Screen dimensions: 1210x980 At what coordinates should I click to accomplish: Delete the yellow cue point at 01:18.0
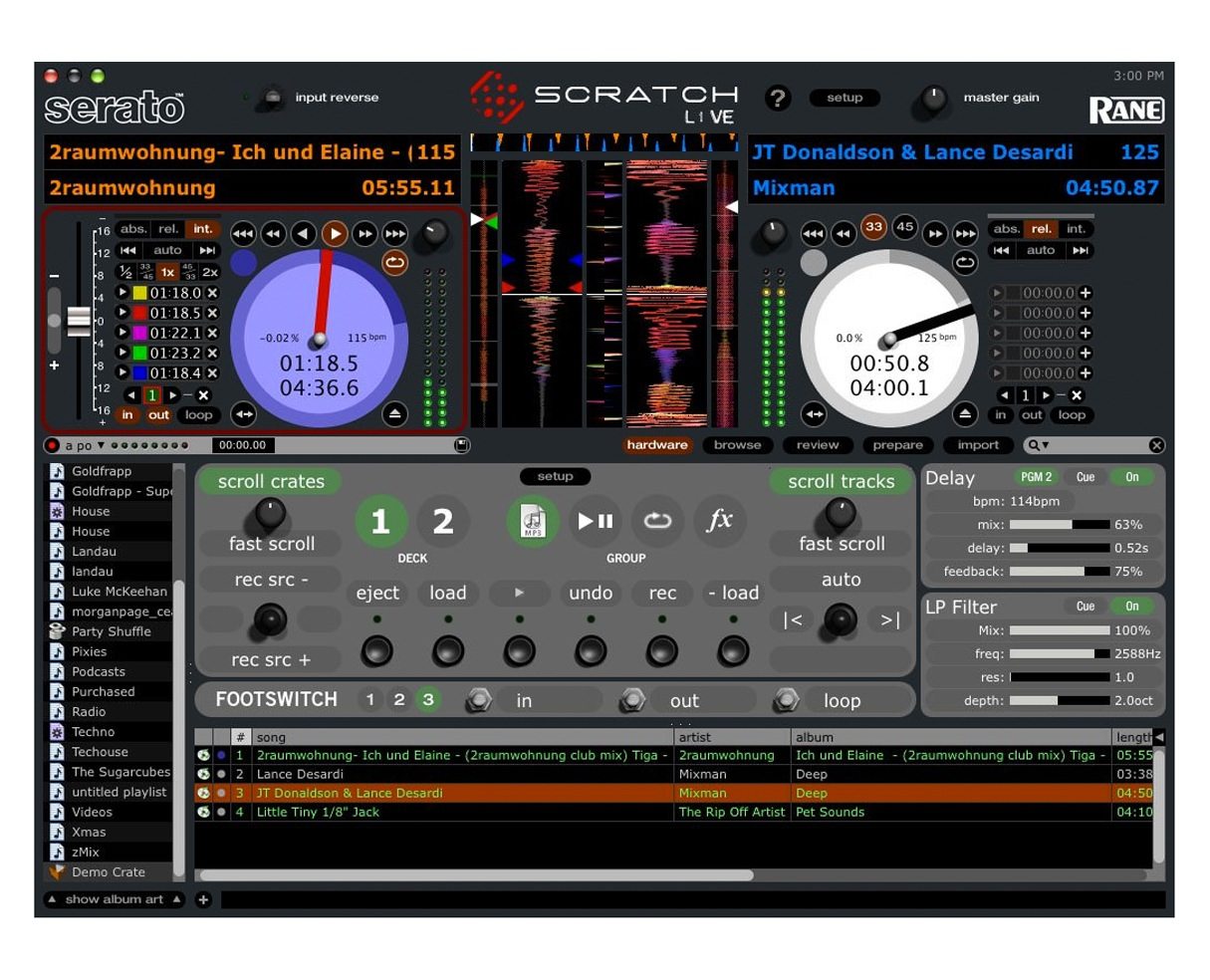click(x=212, y=293)
